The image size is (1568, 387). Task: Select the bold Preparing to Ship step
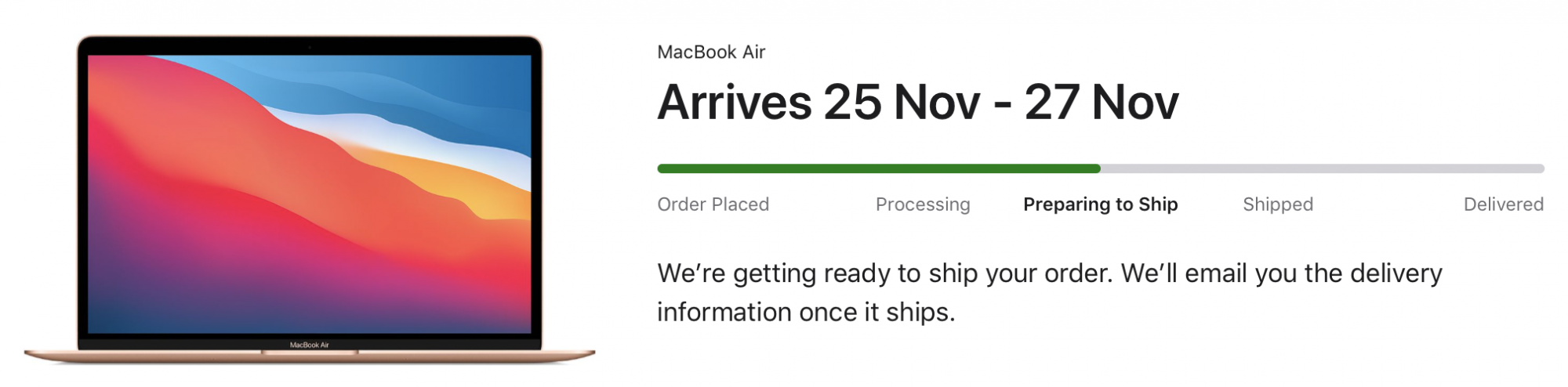tap(1101, 204)
